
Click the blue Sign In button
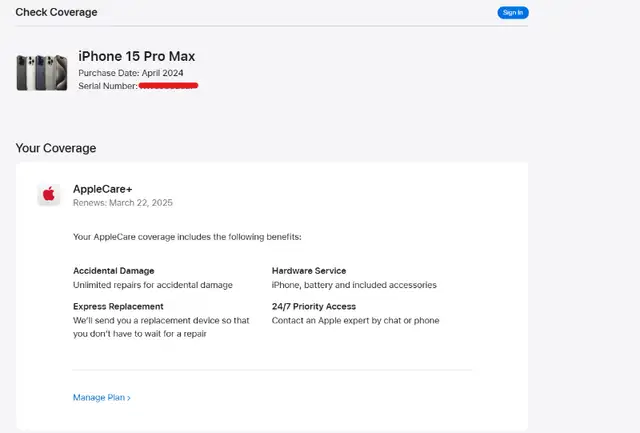[513, 13]
